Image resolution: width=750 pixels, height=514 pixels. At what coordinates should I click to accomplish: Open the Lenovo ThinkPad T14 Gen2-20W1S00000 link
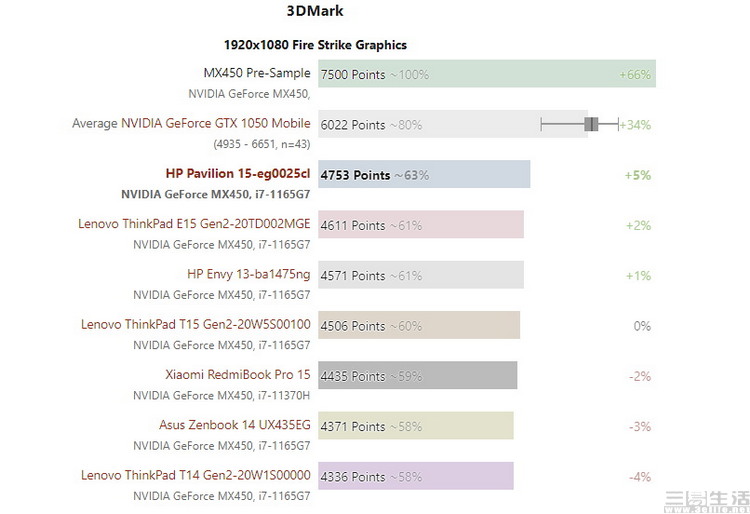196,475
